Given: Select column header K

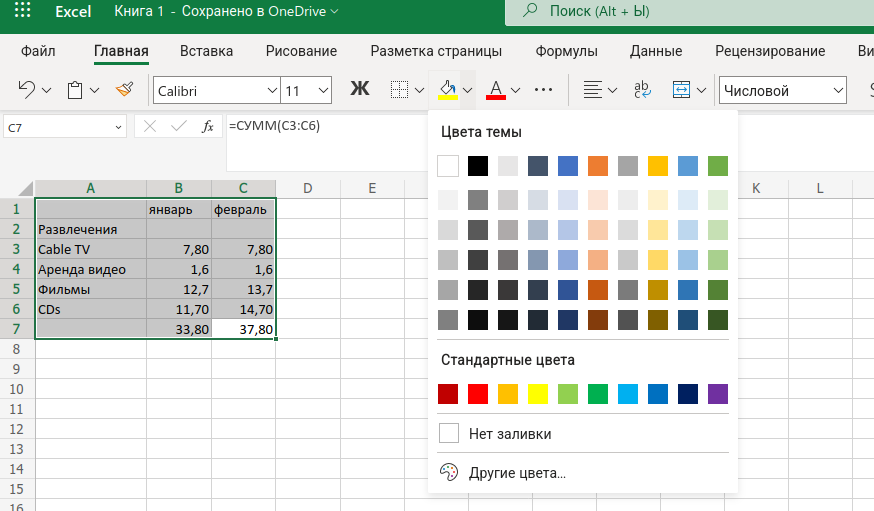Looking at the screenshot, I should coord(756,188).
